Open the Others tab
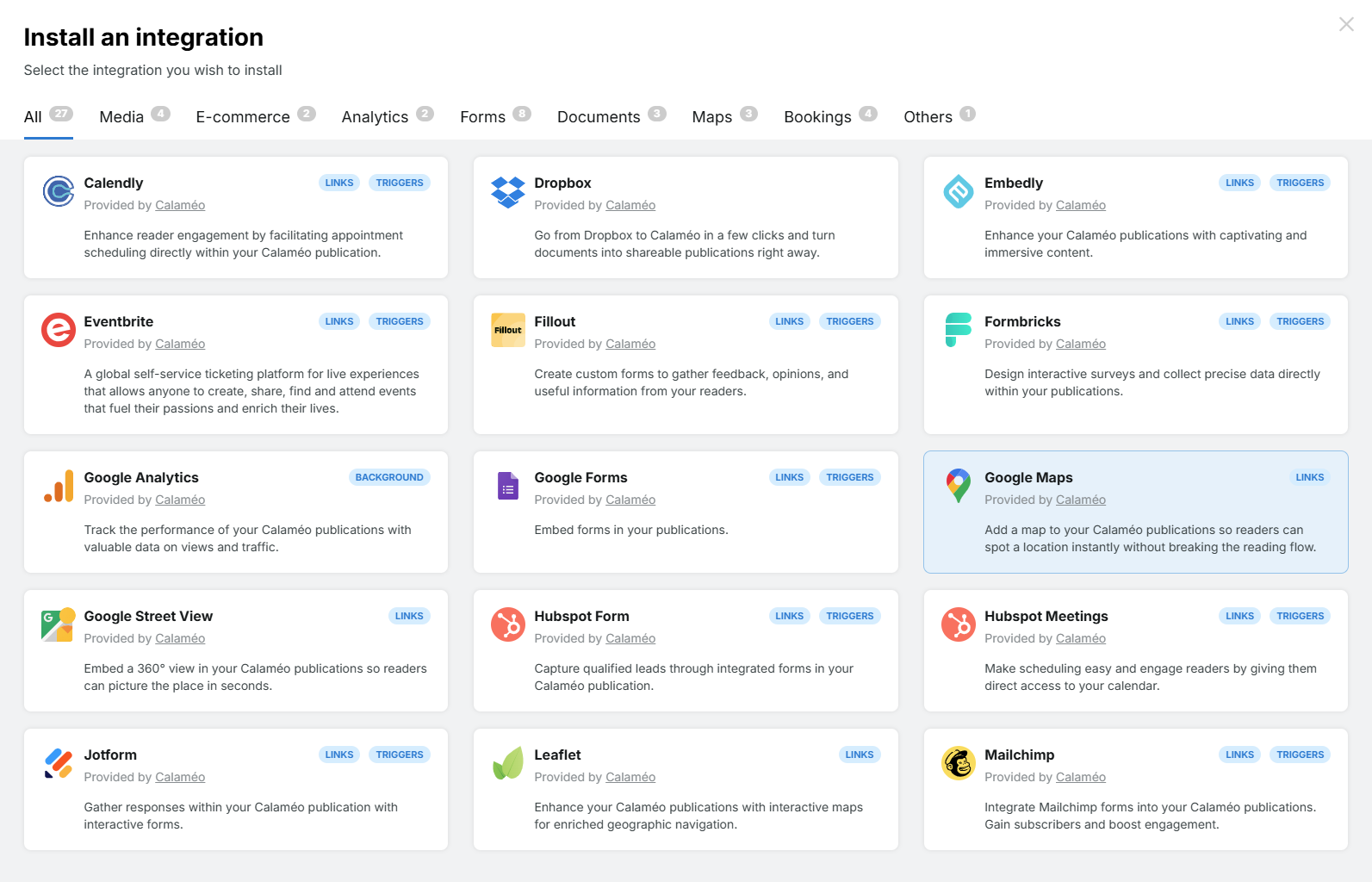Image resolution: width=1372 pixels, height=882 pixels. tap(940, 117)
